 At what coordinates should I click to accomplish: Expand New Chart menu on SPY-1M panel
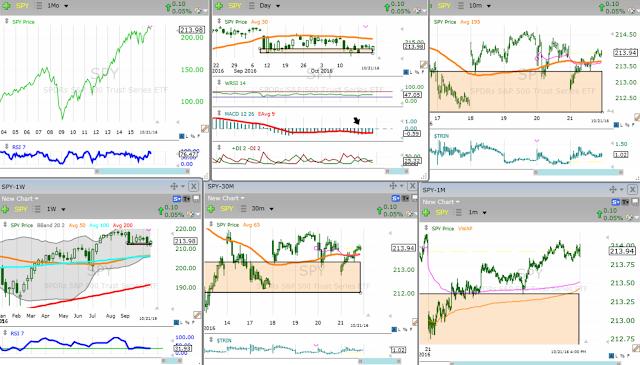click(441, 202)
